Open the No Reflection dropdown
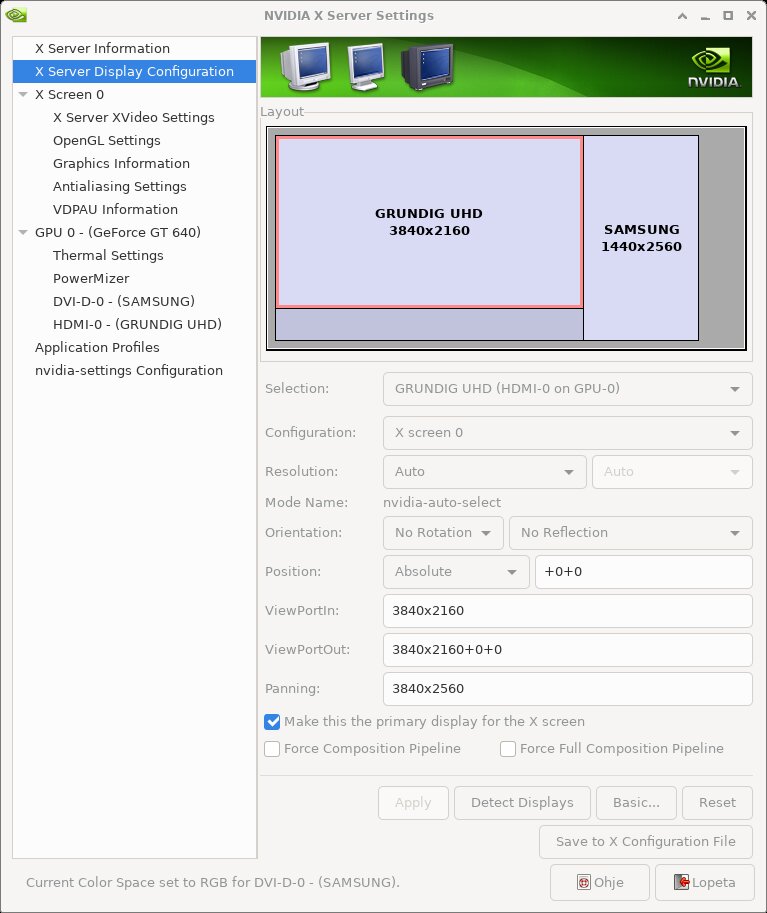The image size is (767, 913). point(631,533)
